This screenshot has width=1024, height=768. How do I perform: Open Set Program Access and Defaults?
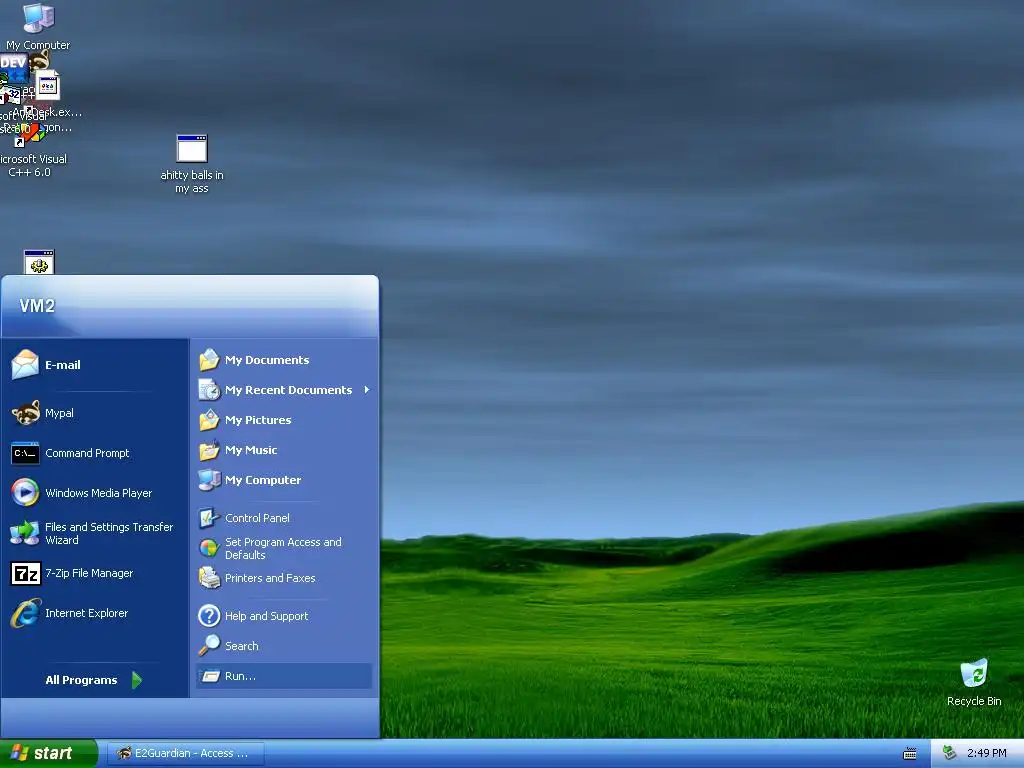pos(283,548)
